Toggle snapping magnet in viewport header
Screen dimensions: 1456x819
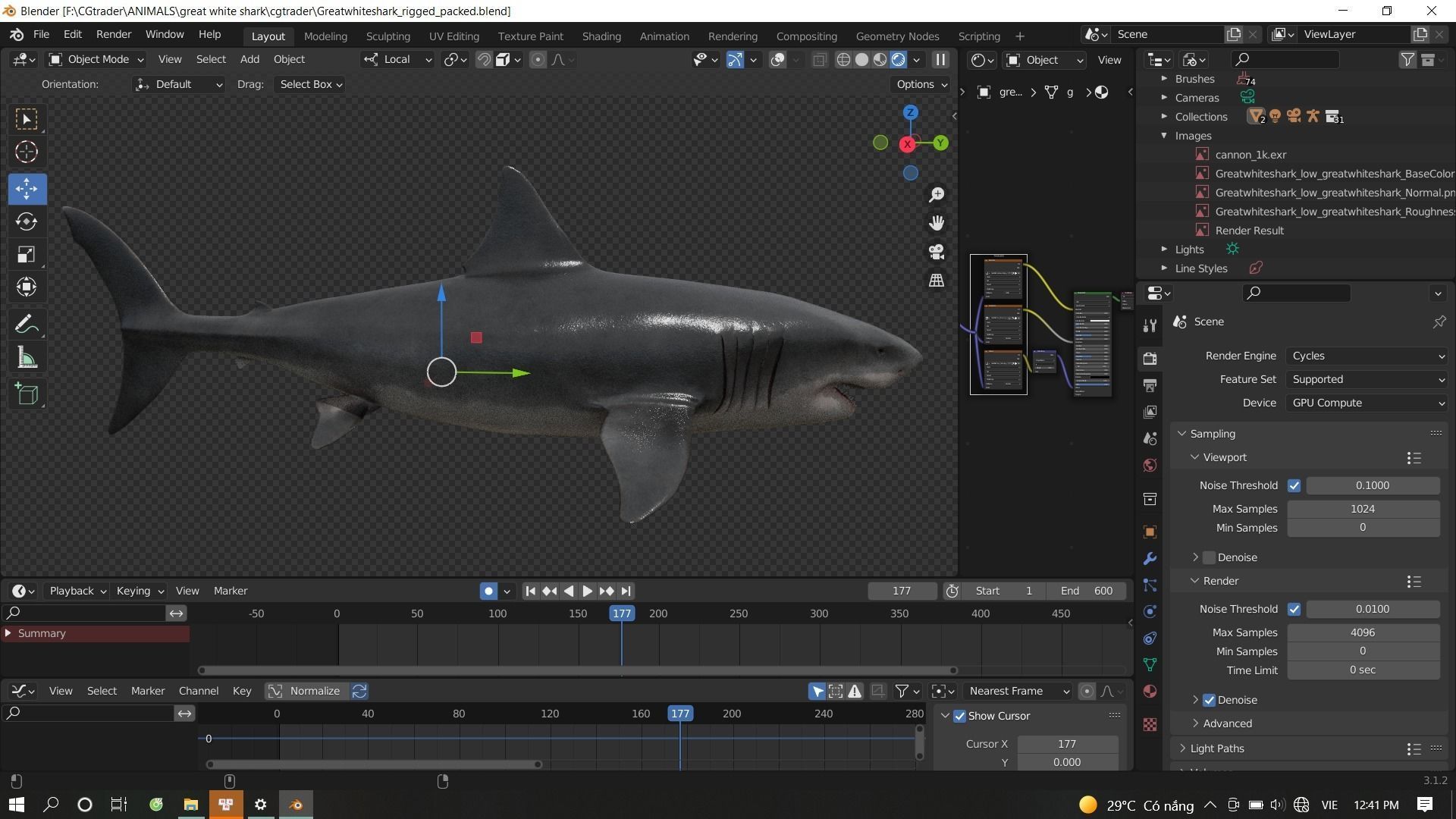click(x=484, y=60)
